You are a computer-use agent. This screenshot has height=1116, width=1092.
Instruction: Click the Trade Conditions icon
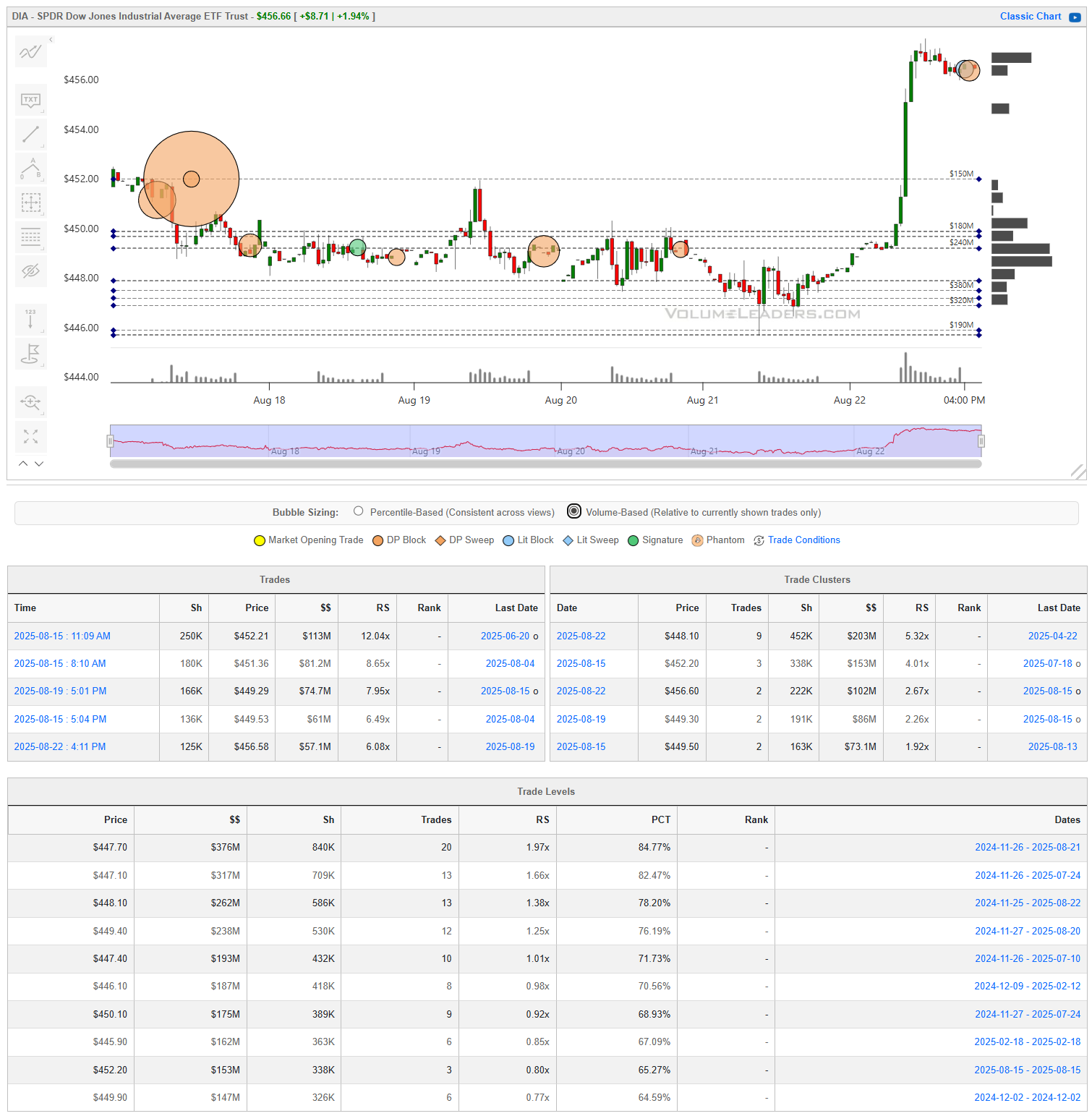click(x=759, y=540)
